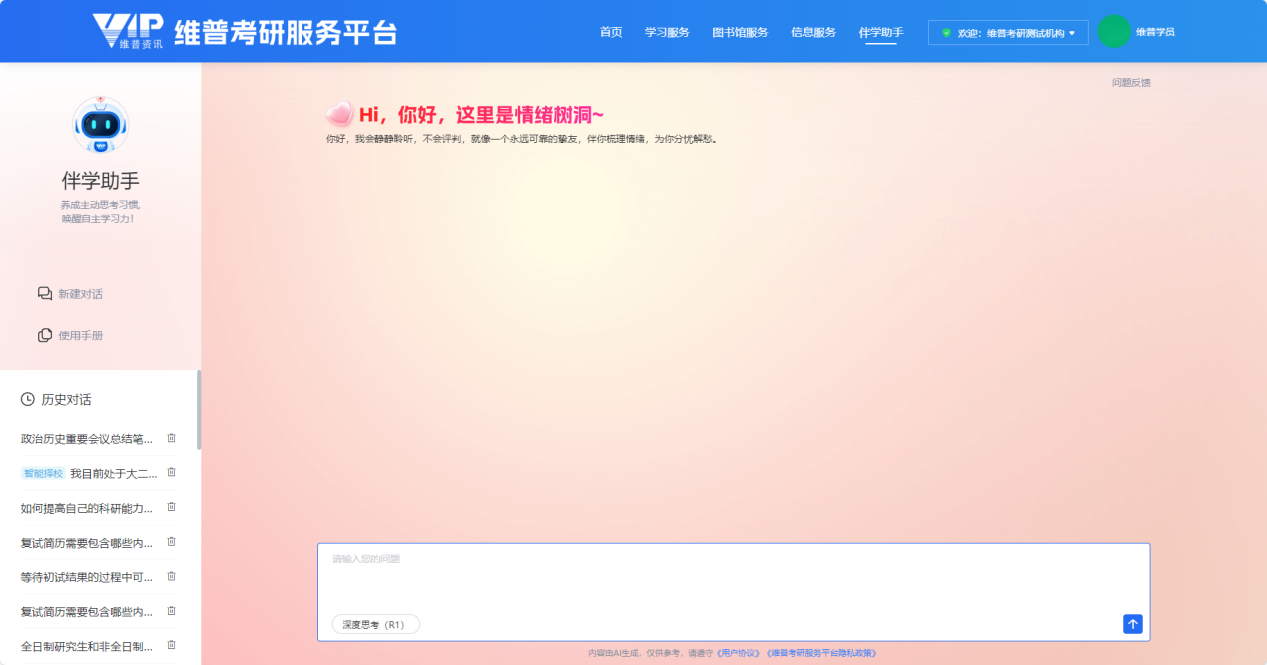Click the green verified shield icon
This screenshot has width=1267, height=665.
point(946,32)
